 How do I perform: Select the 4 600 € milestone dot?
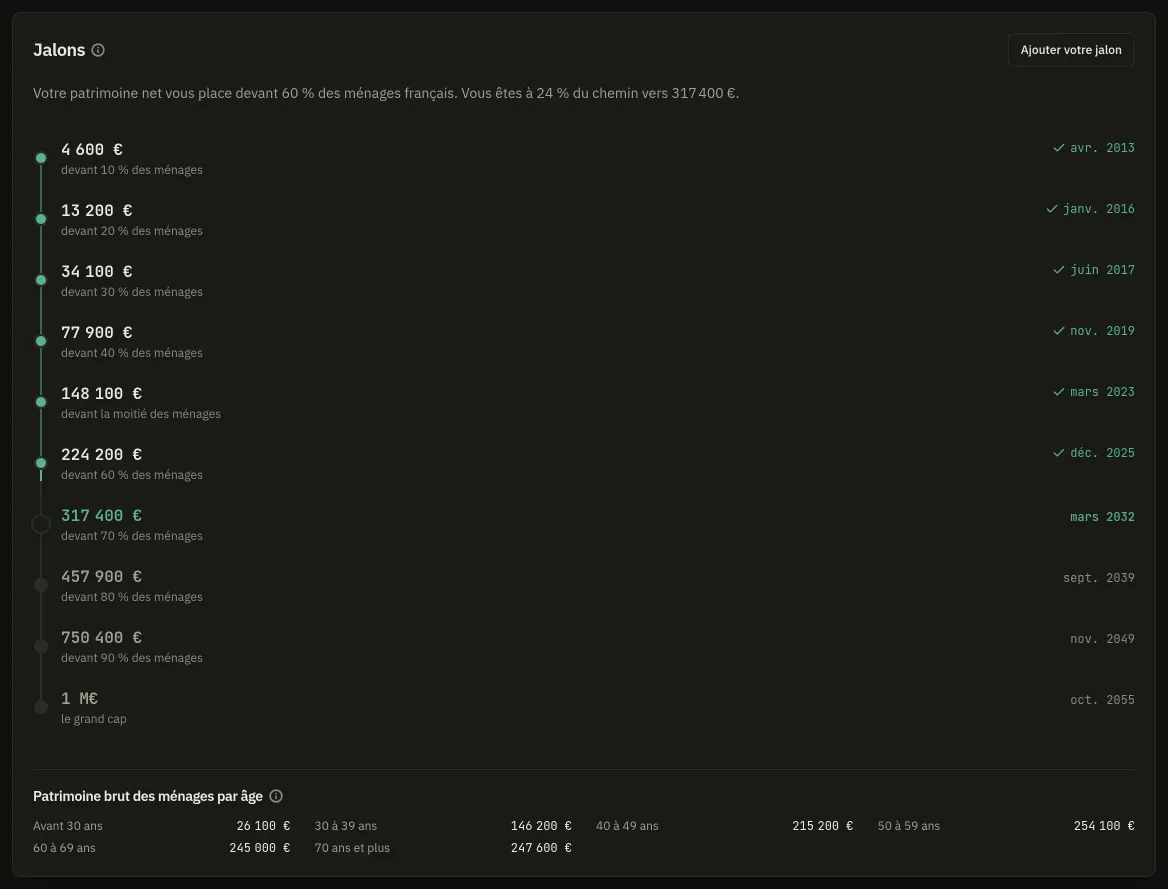point(41,158)
